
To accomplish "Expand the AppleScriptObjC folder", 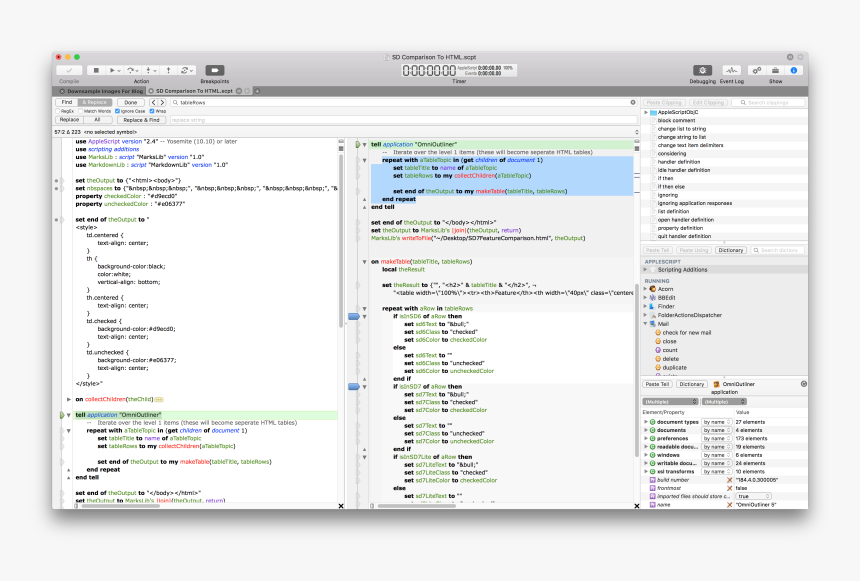I will point(647,112).
